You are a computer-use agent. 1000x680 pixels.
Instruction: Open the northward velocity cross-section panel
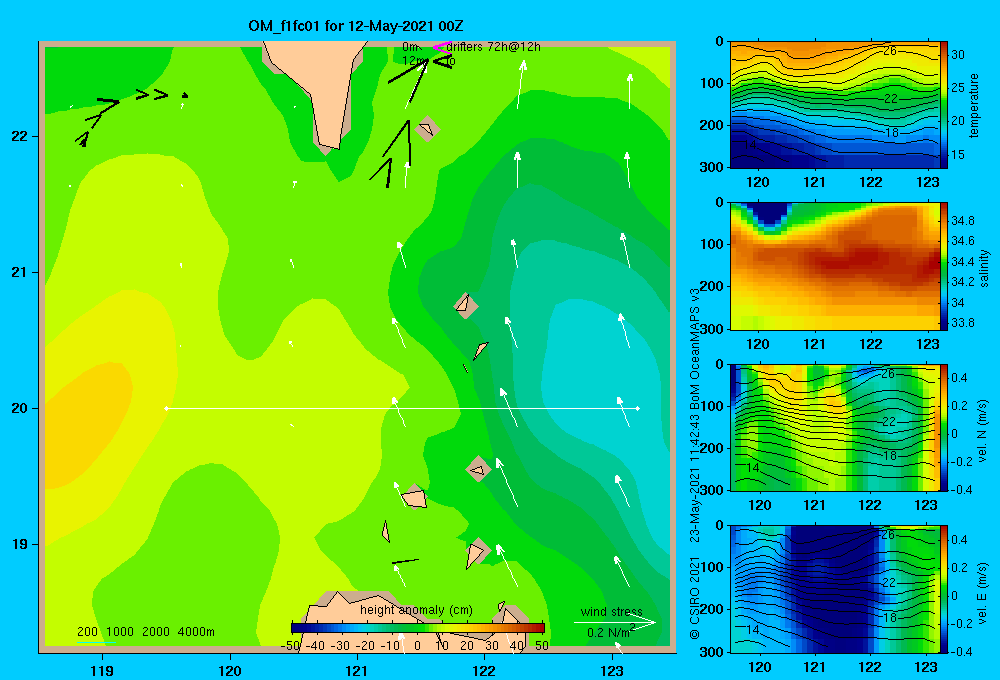pos(835,427)
